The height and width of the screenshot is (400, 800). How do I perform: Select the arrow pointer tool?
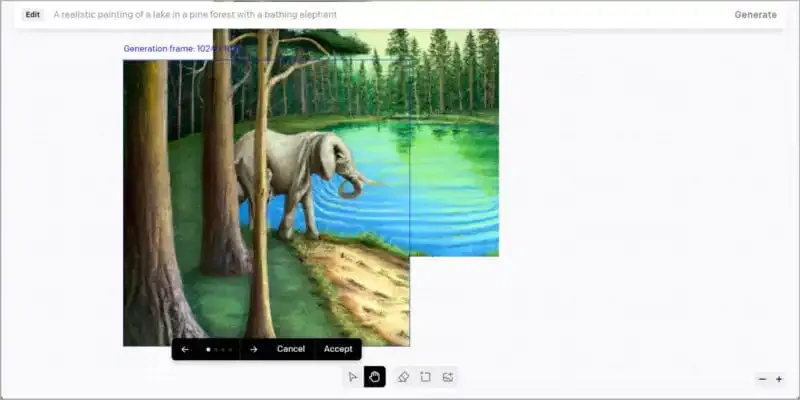click(352, 377)
